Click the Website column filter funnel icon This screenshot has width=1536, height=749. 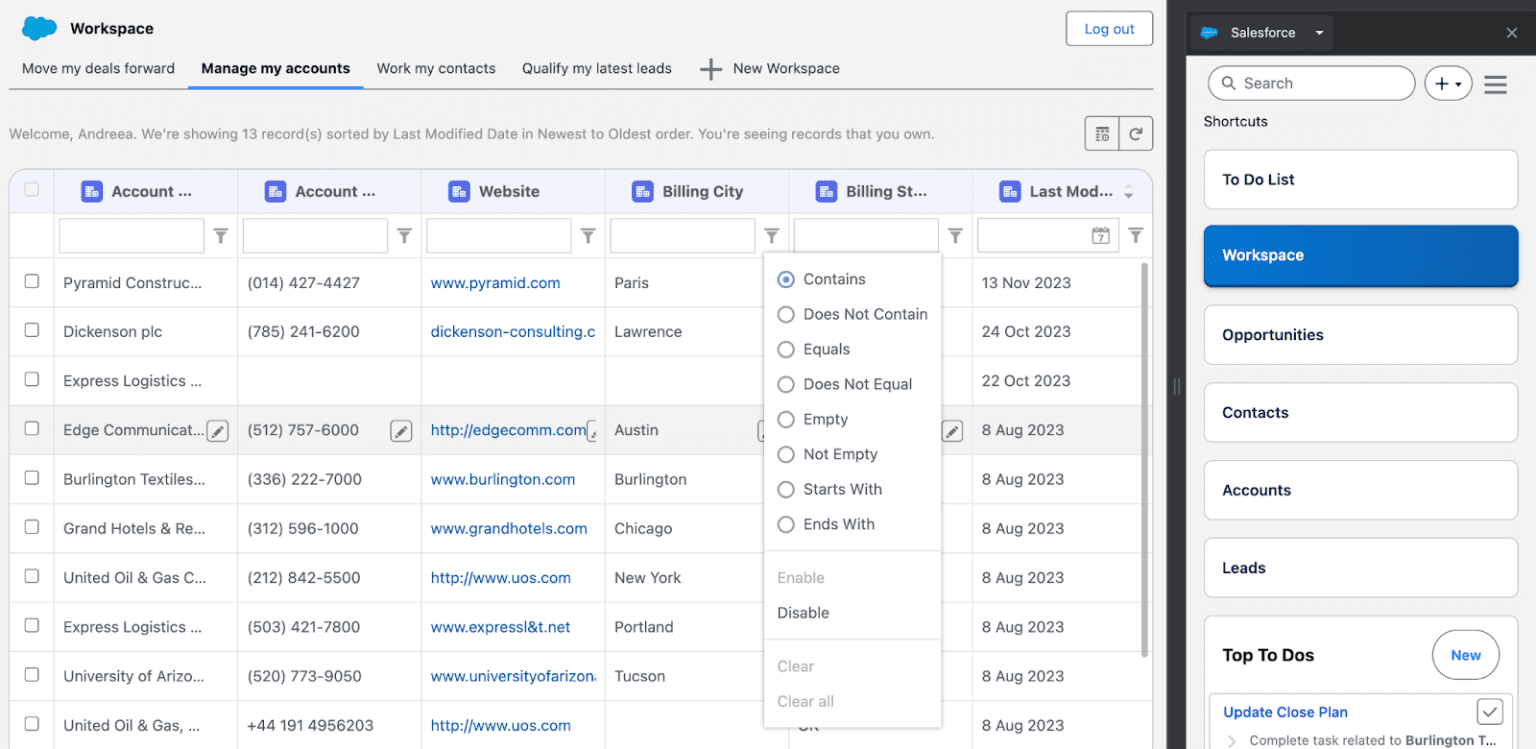(588, 236)
